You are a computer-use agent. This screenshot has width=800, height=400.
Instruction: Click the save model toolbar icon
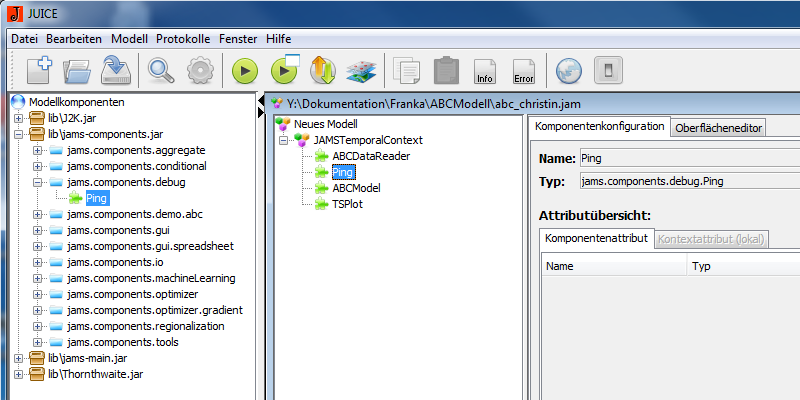[116, 70]
